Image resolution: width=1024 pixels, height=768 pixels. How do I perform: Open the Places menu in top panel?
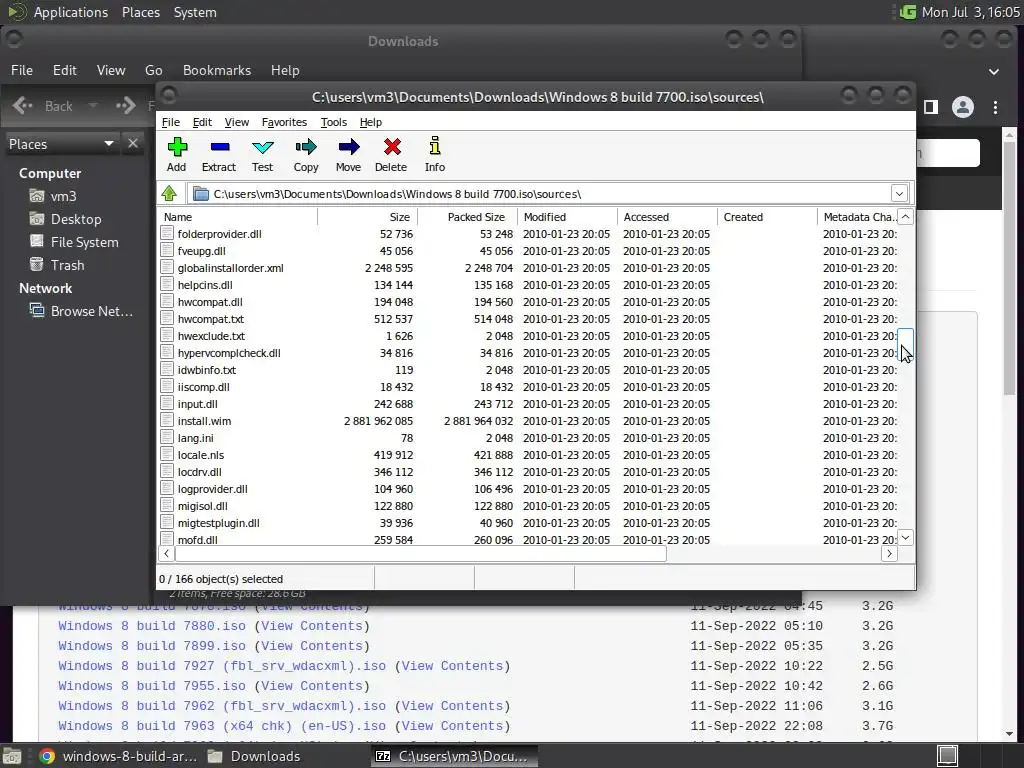pyautogui.click(x=140, y=12)
